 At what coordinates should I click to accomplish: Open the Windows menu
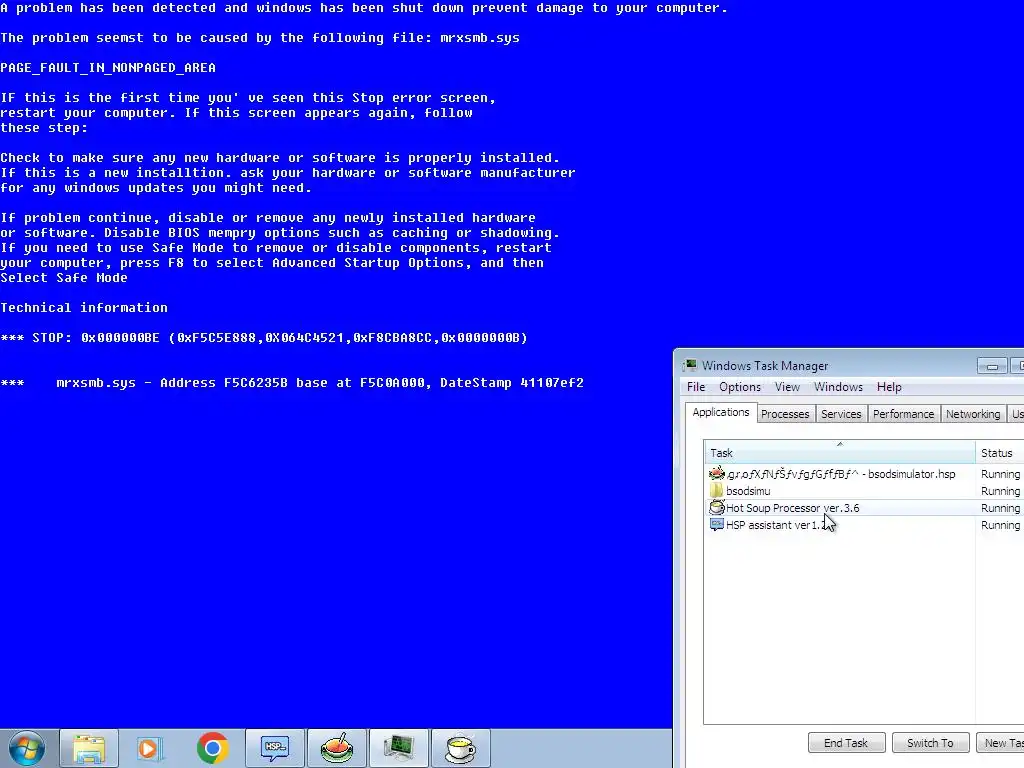pyautogui.click(x=838, y=387)
